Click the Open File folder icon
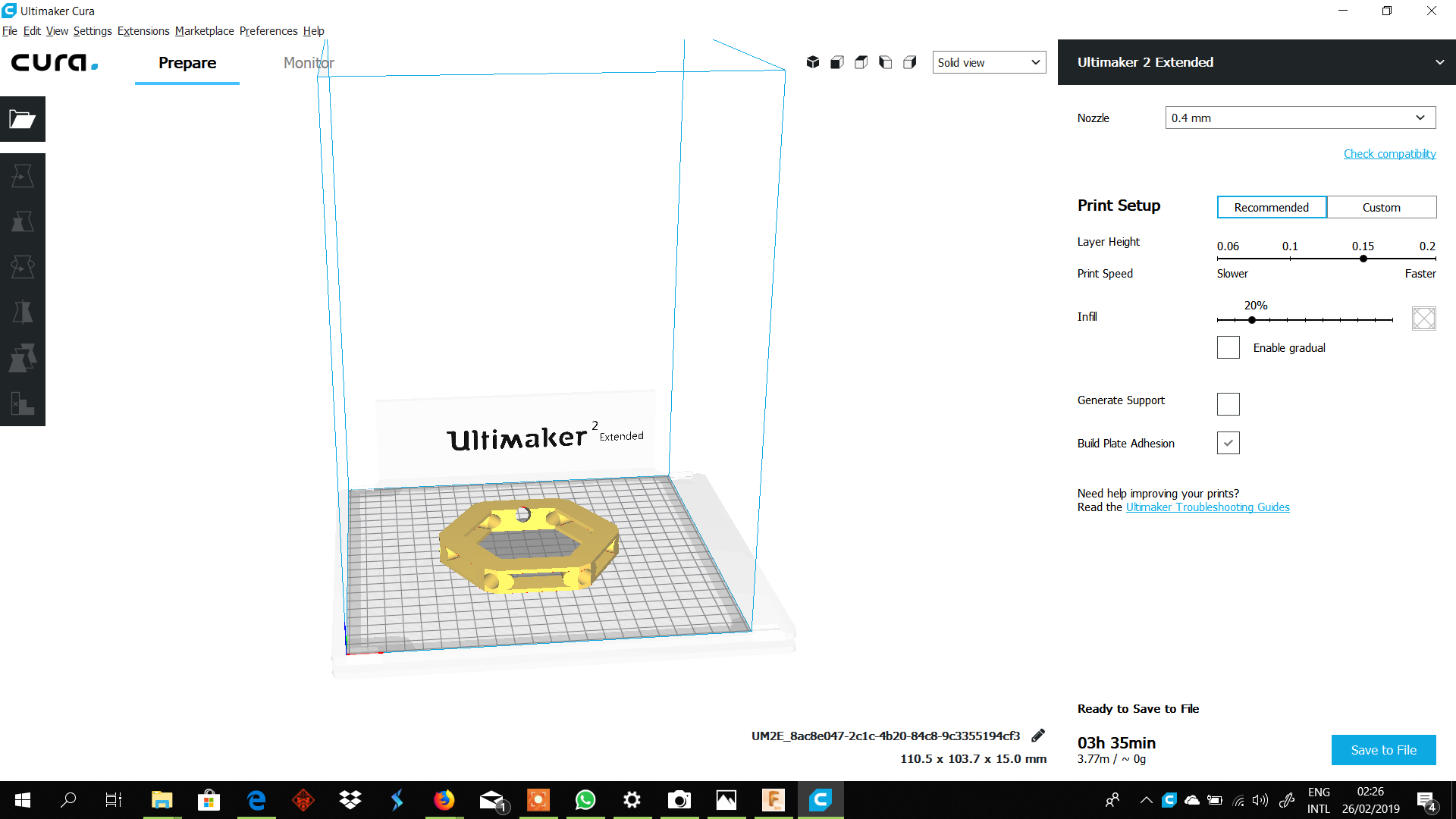The image size is (1456, 819). point(23,119)
